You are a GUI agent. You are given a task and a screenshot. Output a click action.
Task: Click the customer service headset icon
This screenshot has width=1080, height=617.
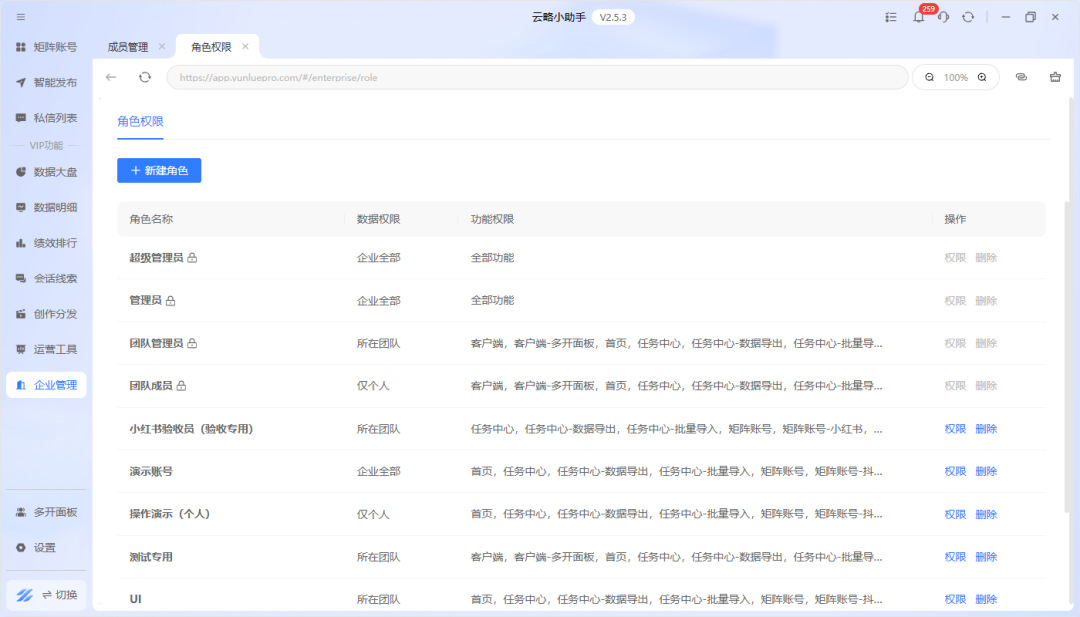943,17
